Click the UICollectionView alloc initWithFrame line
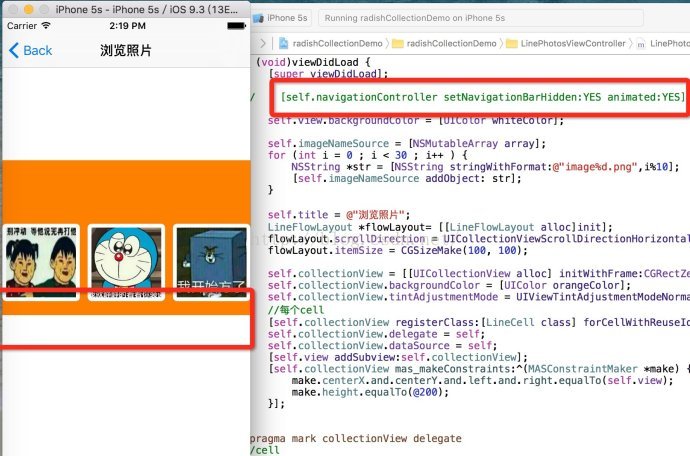The height and width of the screenshot is (456, 690). [x=479, y=273]
